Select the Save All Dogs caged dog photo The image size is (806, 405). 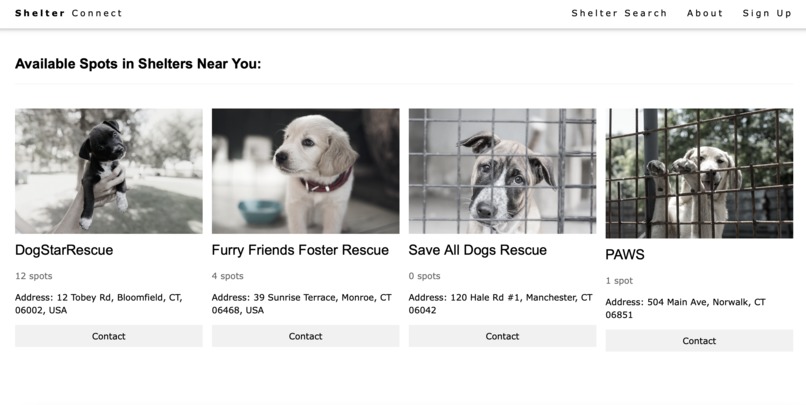[502, 171]
